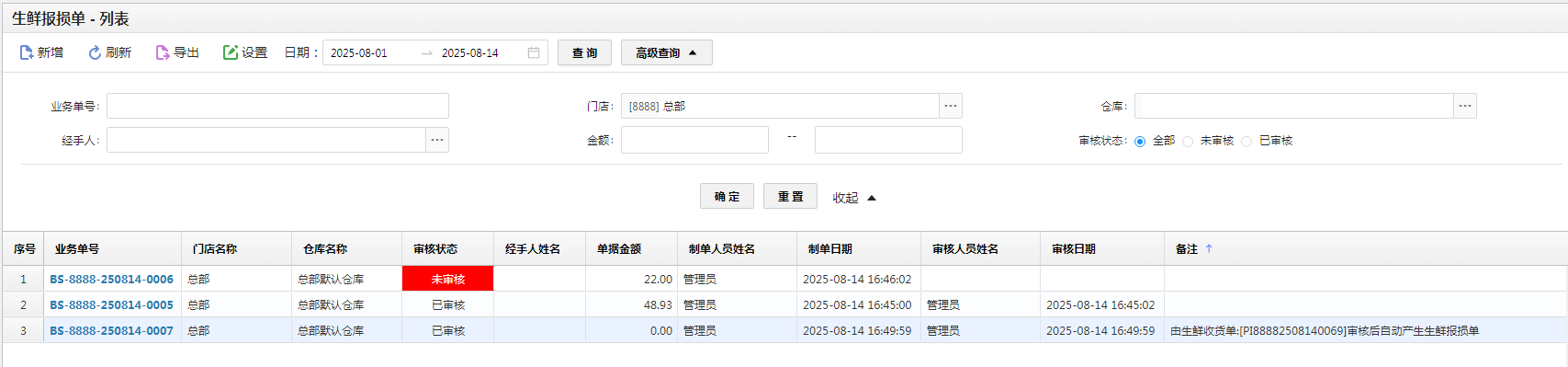Viewport: 1568px width, 367px height.
Task: Click the 制单人员姓名 column header
Action: [738, 249]
